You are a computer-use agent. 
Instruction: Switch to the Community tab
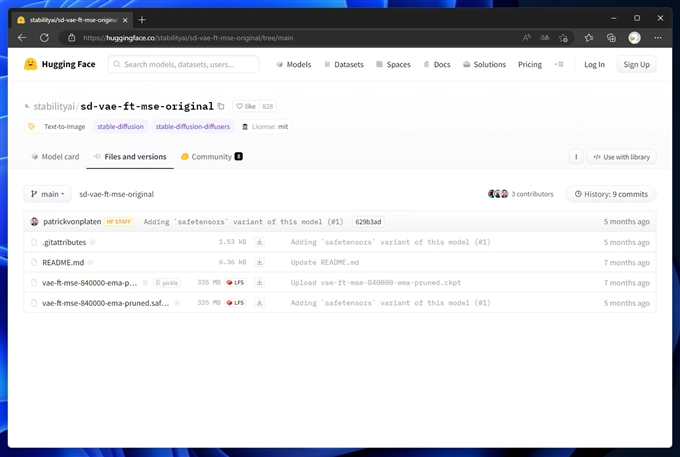(212, 157)
